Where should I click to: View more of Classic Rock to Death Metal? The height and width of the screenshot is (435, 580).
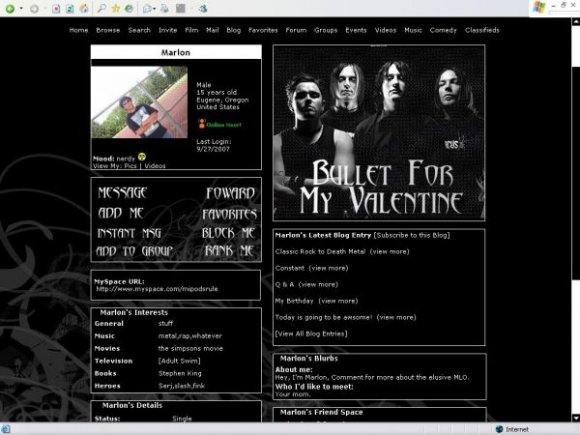tap(390, 252)
